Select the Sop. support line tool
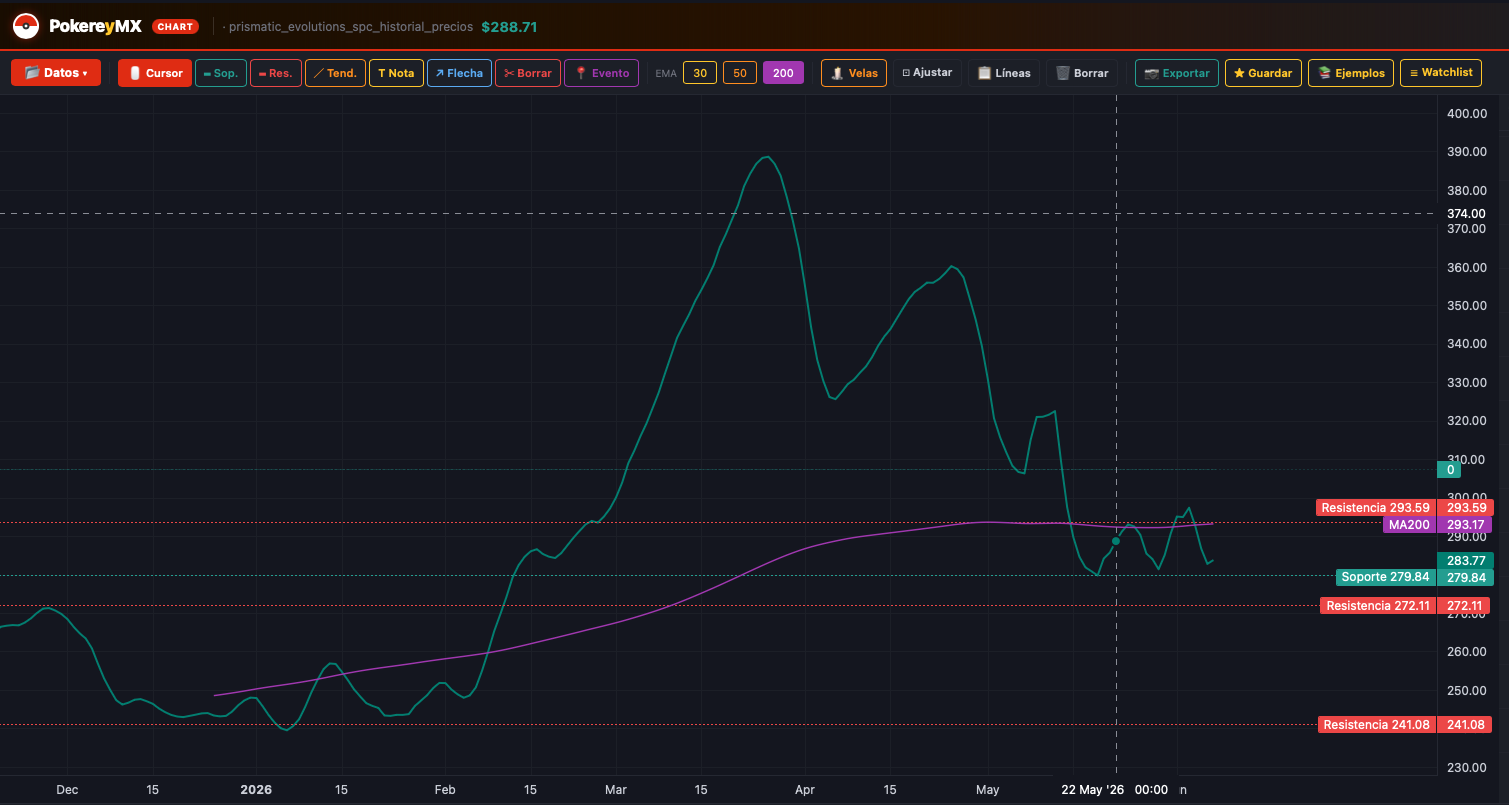Image resolution: width=1509 pixels, height=805 pixels. [x=221, y=73]
